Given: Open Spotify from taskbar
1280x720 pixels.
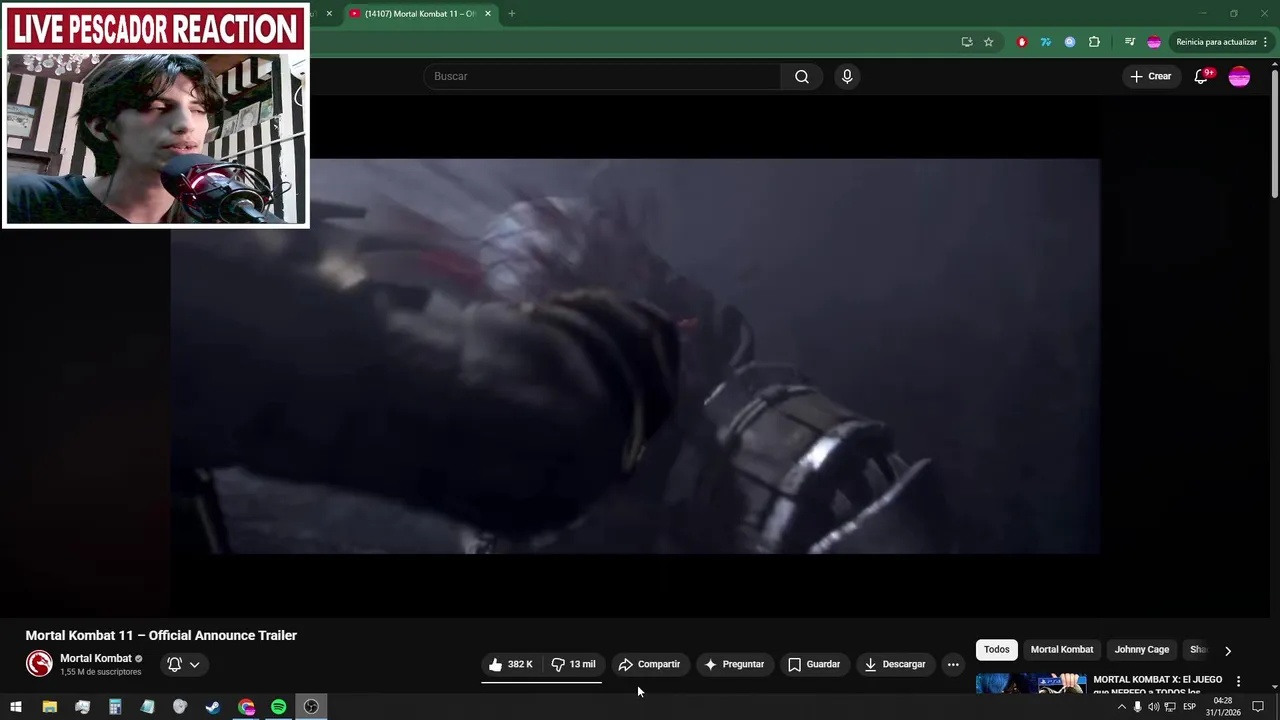Looking at the screenshot, I should [x=279, y=707].
